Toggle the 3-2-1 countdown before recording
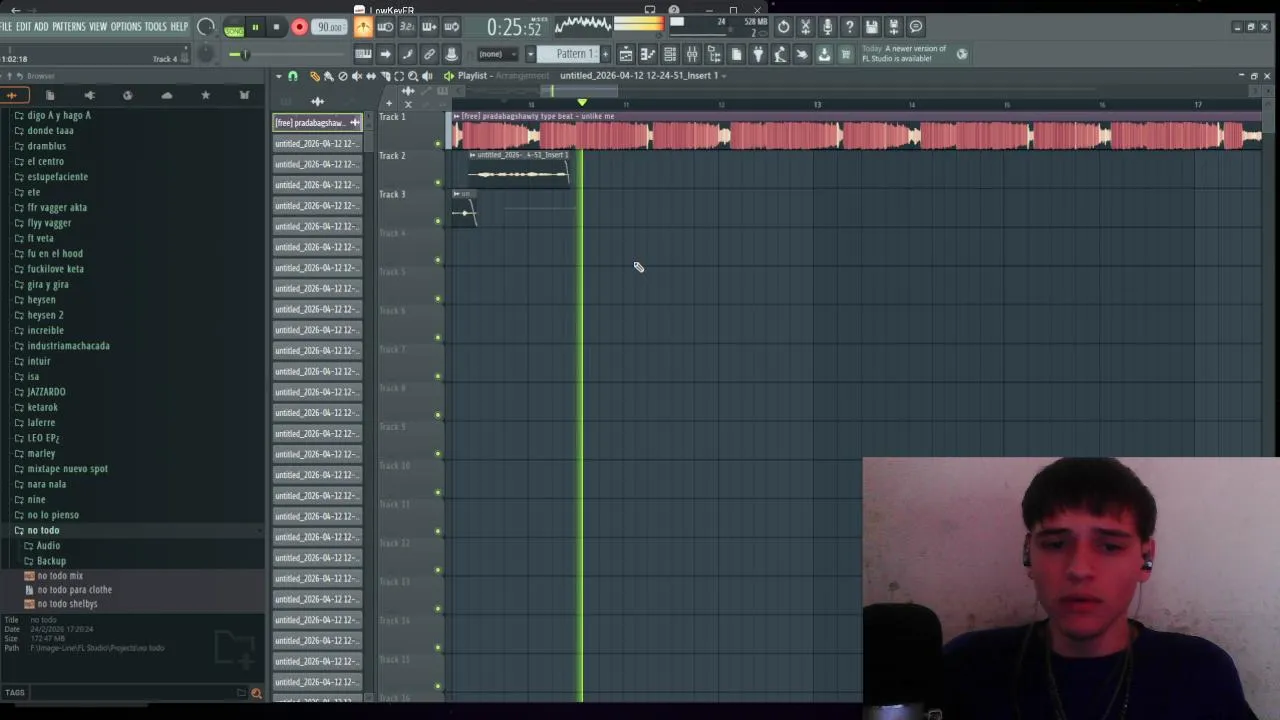The width and height of the screenshot is (1280, 720). [x=407, y=28]
